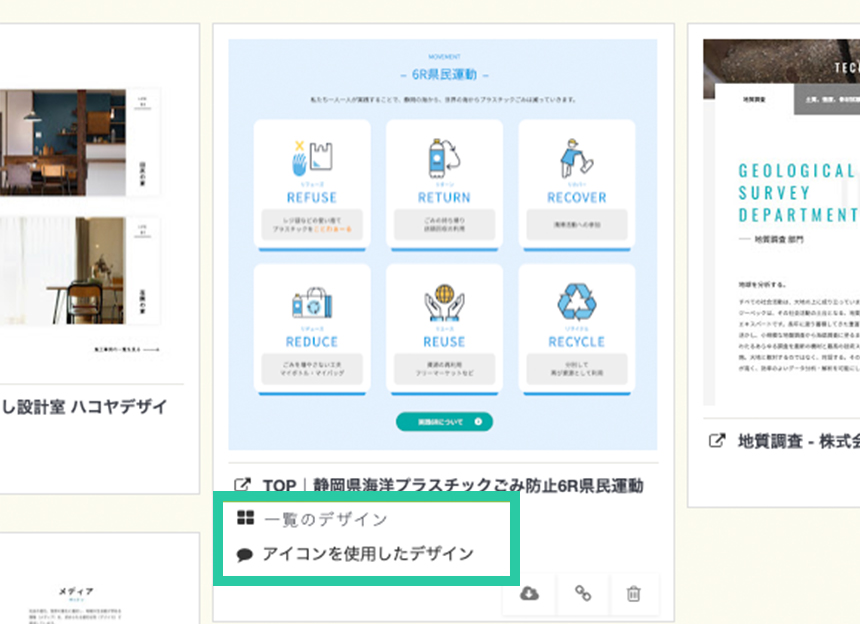Click the cloud download icon button
Image resolution: width=860 pixels, height=624 pixels.
pyautogui.click(x=530, y=594)
